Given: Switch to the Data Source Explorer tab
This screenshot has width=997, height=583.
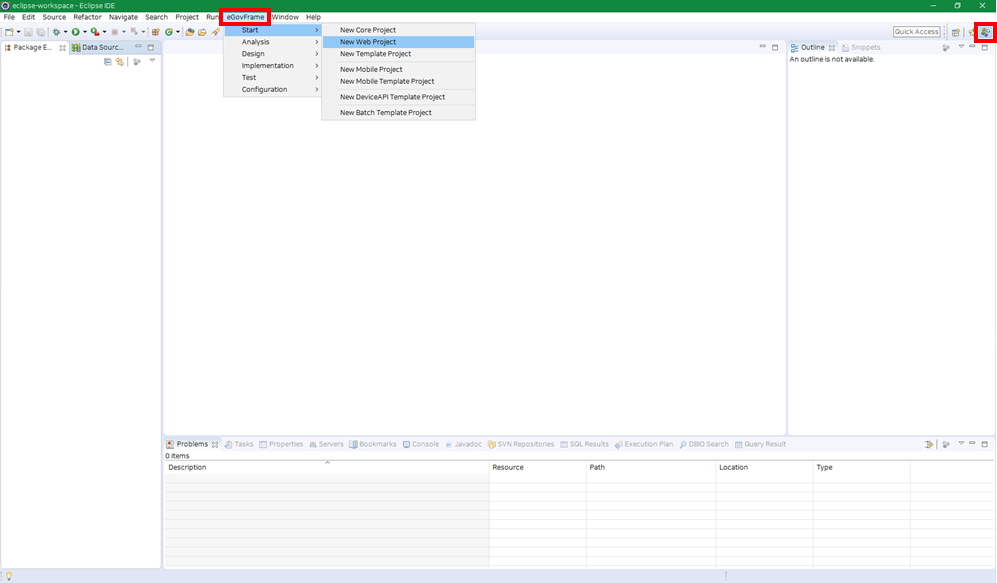Looking at the screenshot, I should [x=98, y=48].
